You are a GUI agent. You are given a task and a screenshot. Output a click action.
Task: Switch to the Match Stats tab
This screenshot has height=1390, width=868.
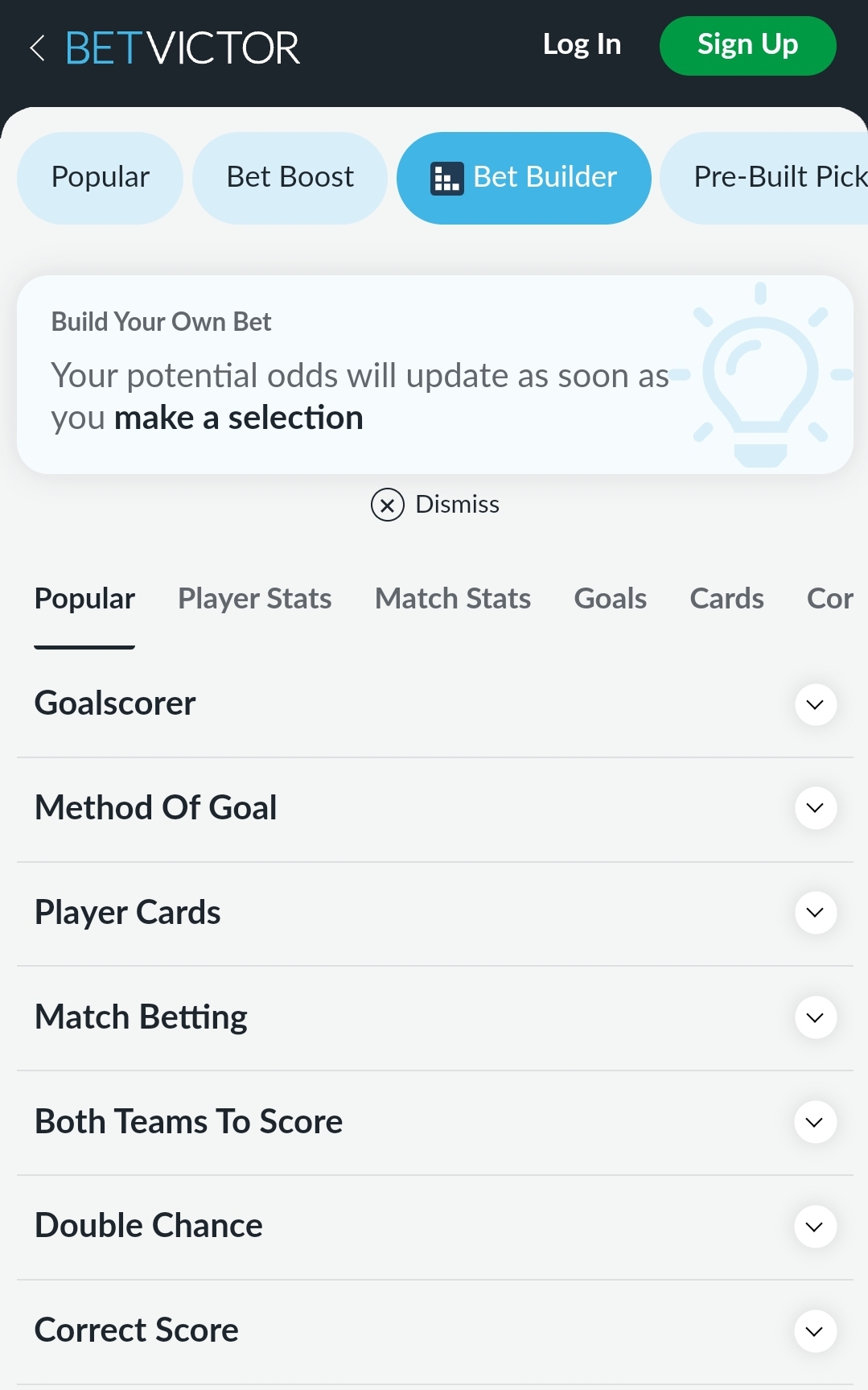[452, 599]
